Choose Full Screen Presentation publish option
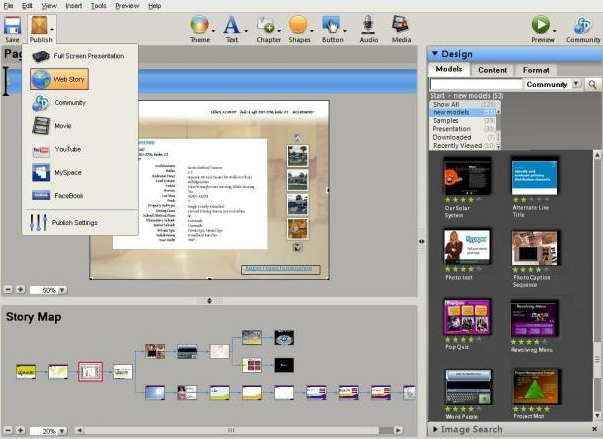The image size is (603, 439). click(78, 56)
